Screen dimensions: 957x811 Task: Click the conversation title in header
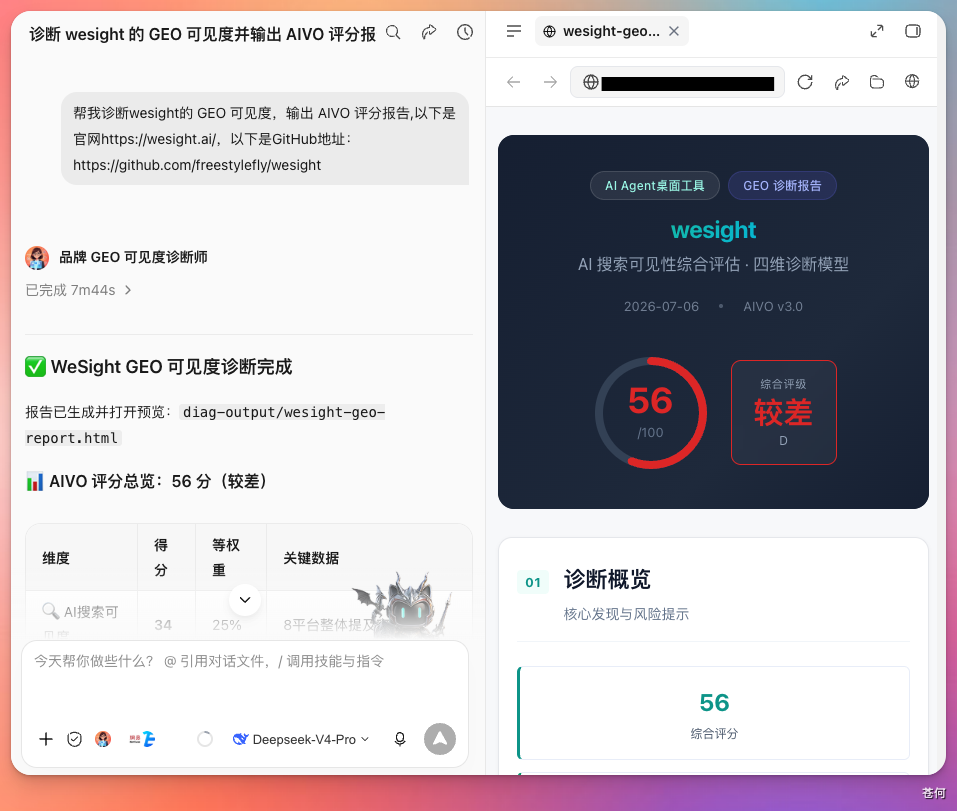coord(202,34)
